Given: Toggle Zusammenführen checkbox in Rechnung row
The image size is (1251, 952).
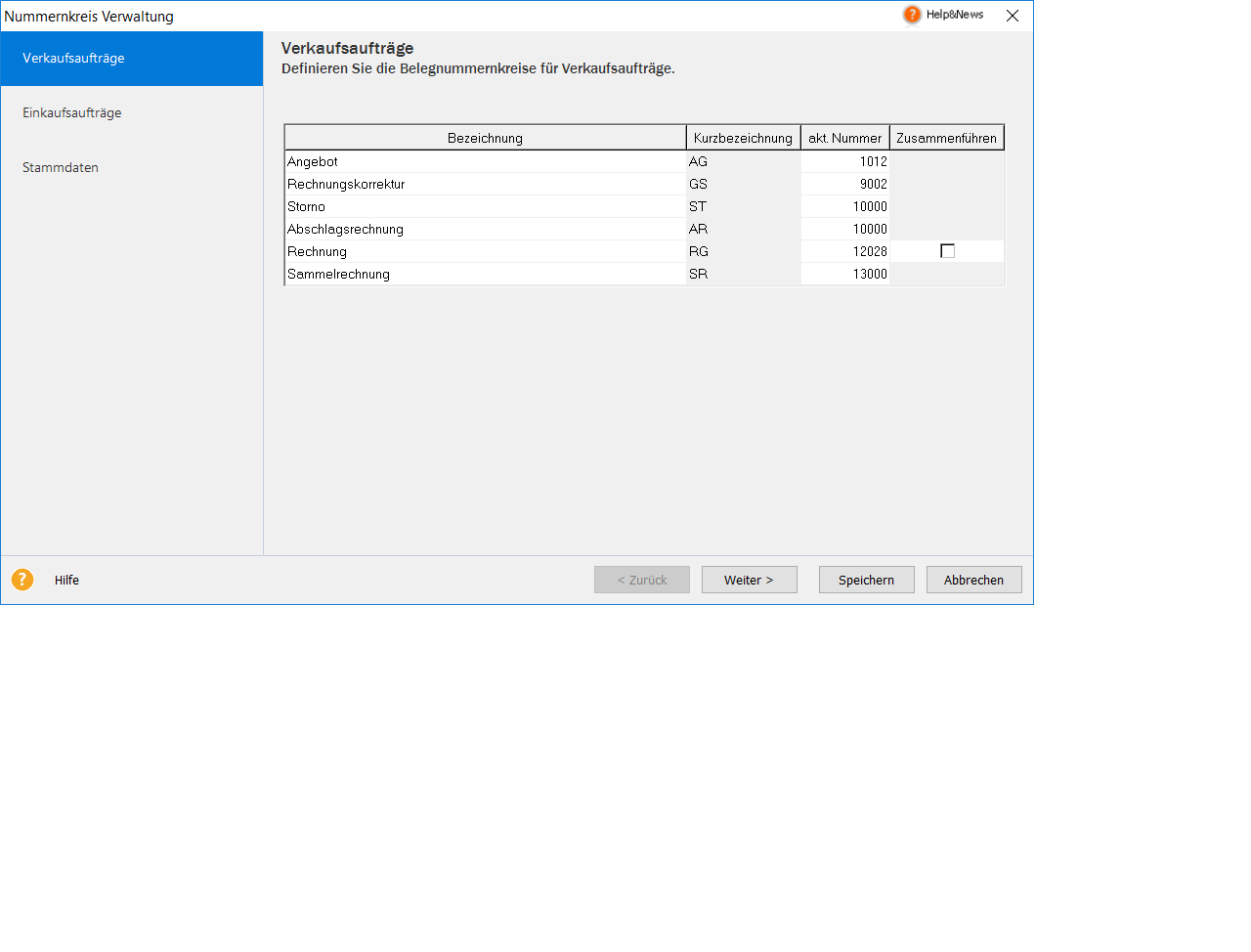Looking at the screenshot, I should pyautogui.click(x=947, y=251).
